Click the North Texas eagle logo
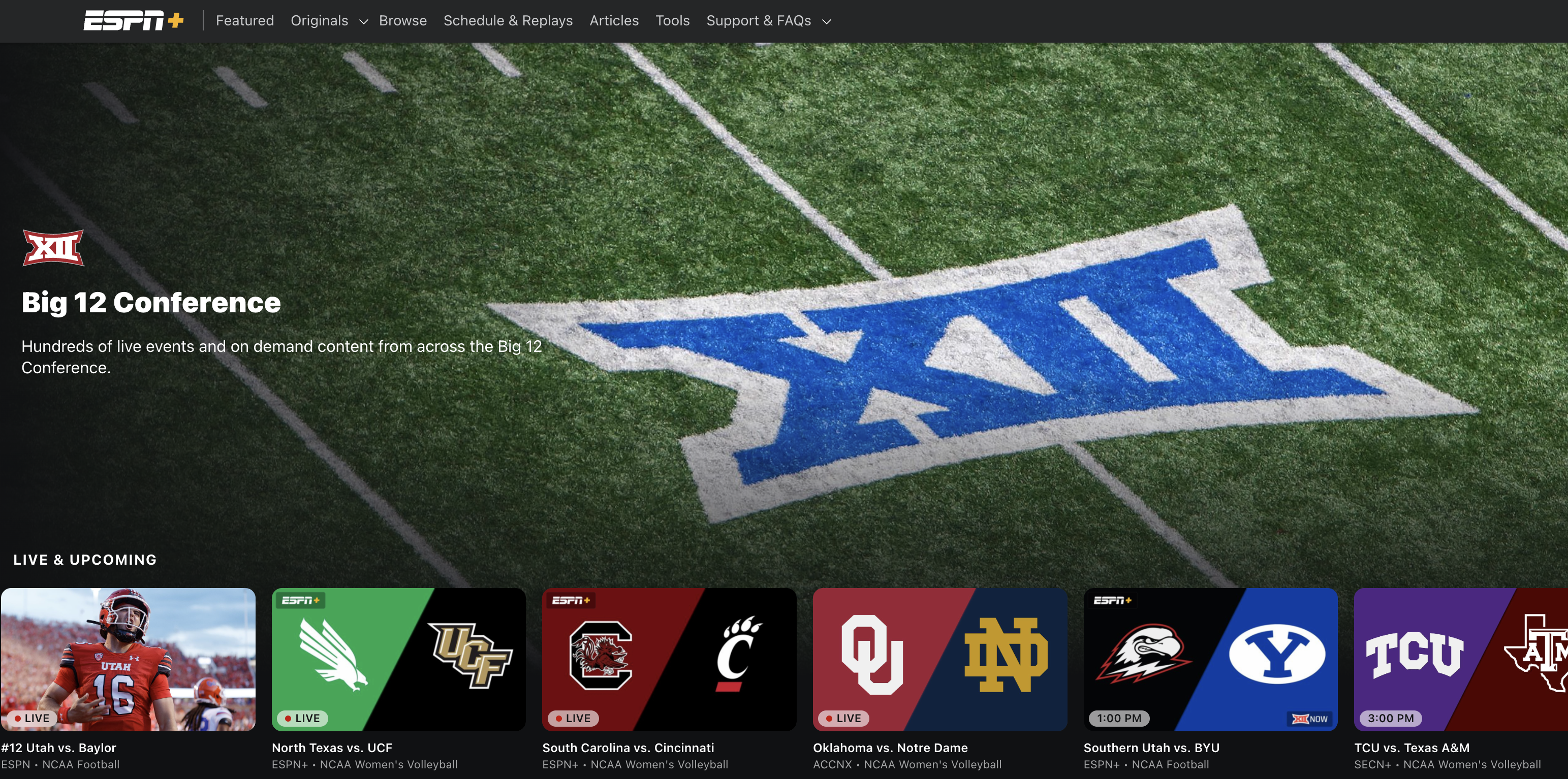The image size is (1568, 779). click(x=333, y=656)
